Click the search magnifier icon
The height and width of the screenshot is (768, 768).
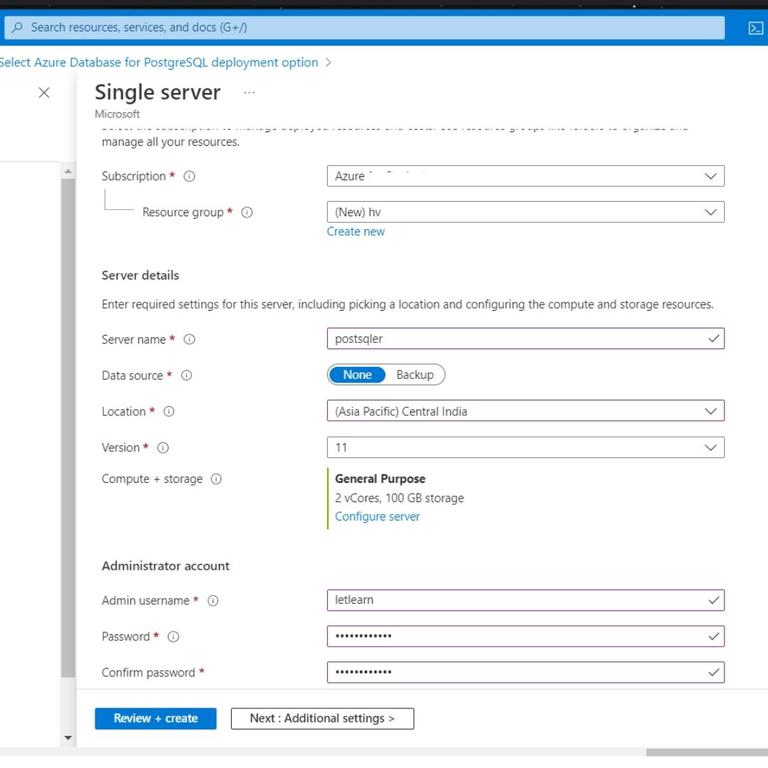coord(18,27)
